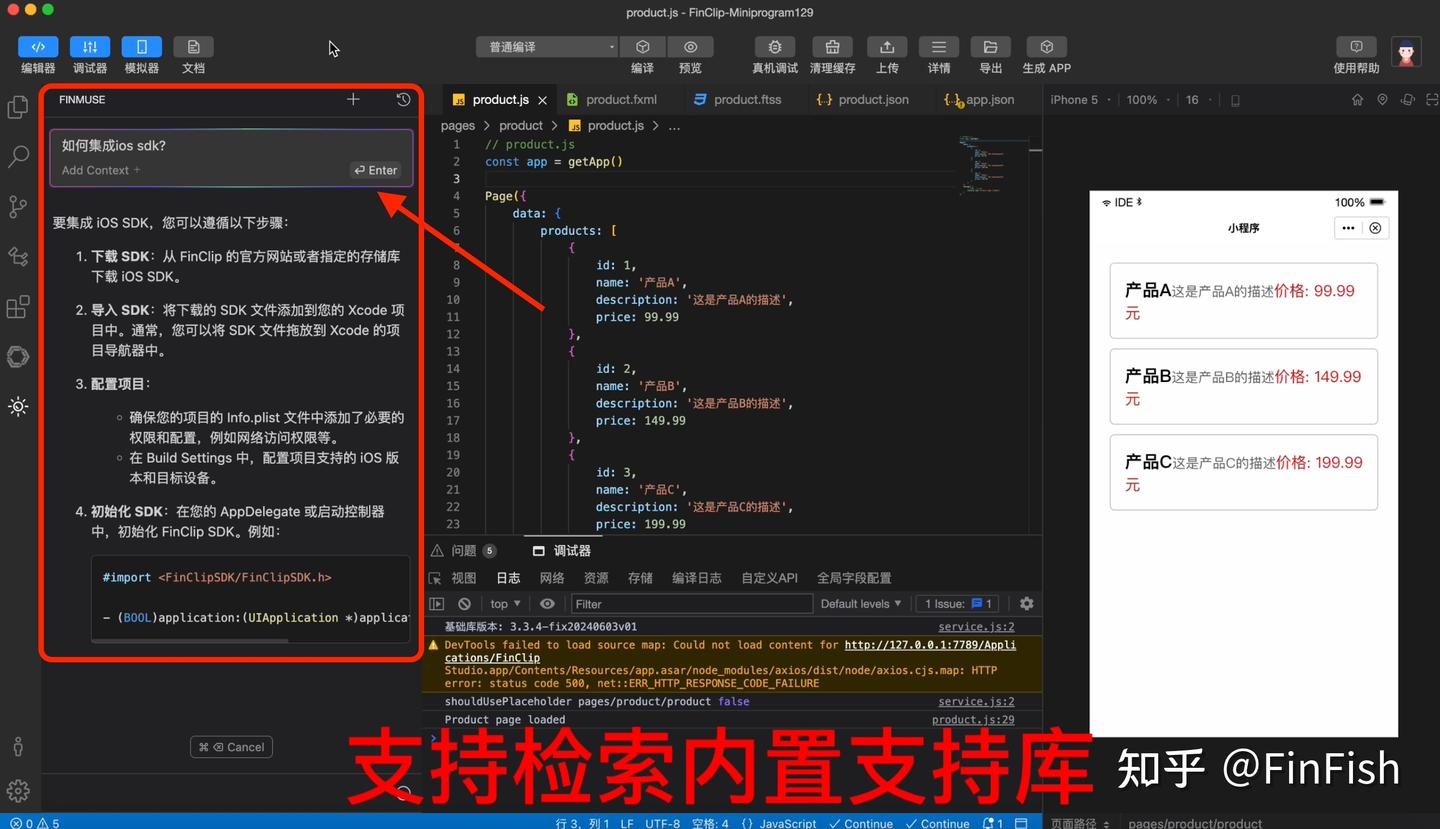
Task: Click the Cancel button in FINMUSE panel
Action: point(232,747)
